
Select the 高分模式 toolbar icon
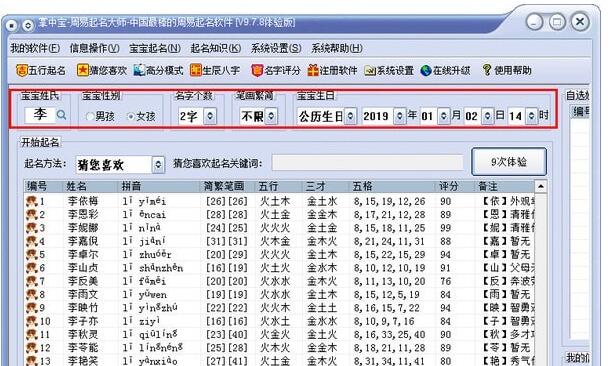pyautogui.click(x=139, y=70)
